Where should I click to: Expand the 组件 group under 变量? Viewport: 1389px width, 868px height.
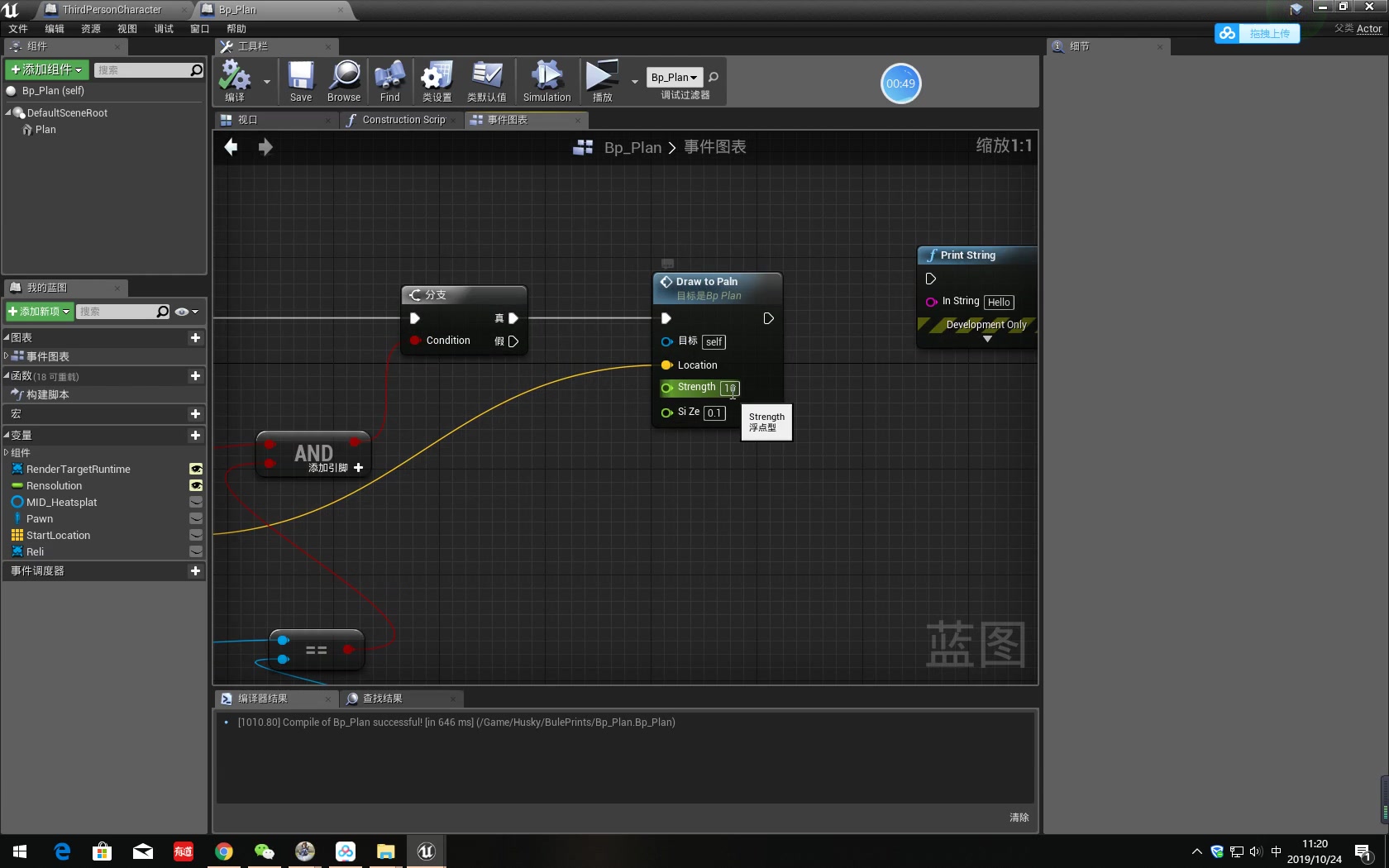(x=7, y=452)
